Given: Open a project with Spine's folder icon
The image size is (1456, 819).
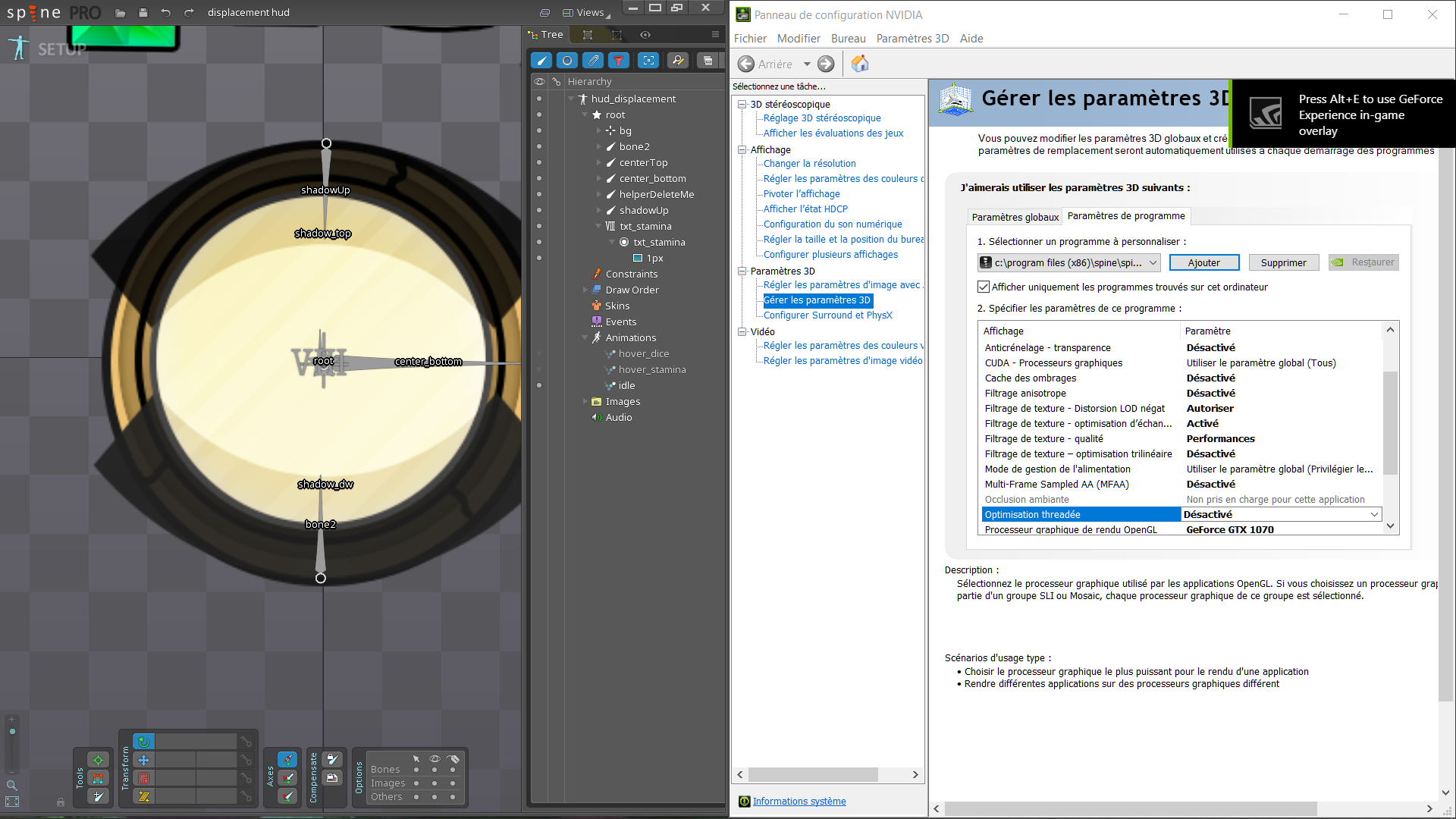Looking at the screenshot, I should [121, 13].
